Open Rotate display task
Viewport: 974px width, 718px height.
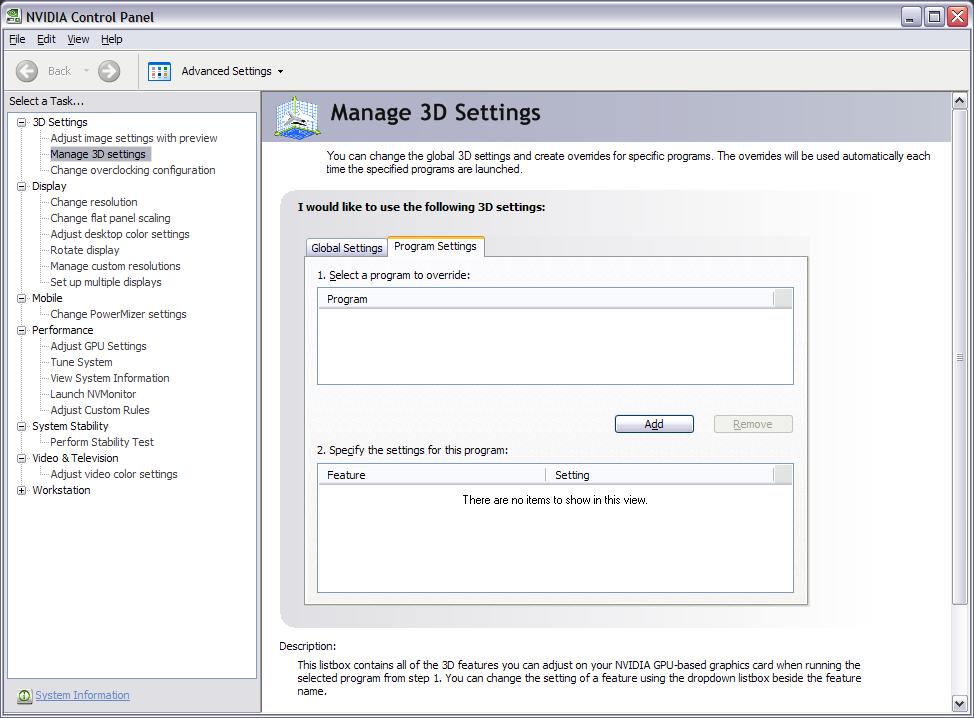84,250
